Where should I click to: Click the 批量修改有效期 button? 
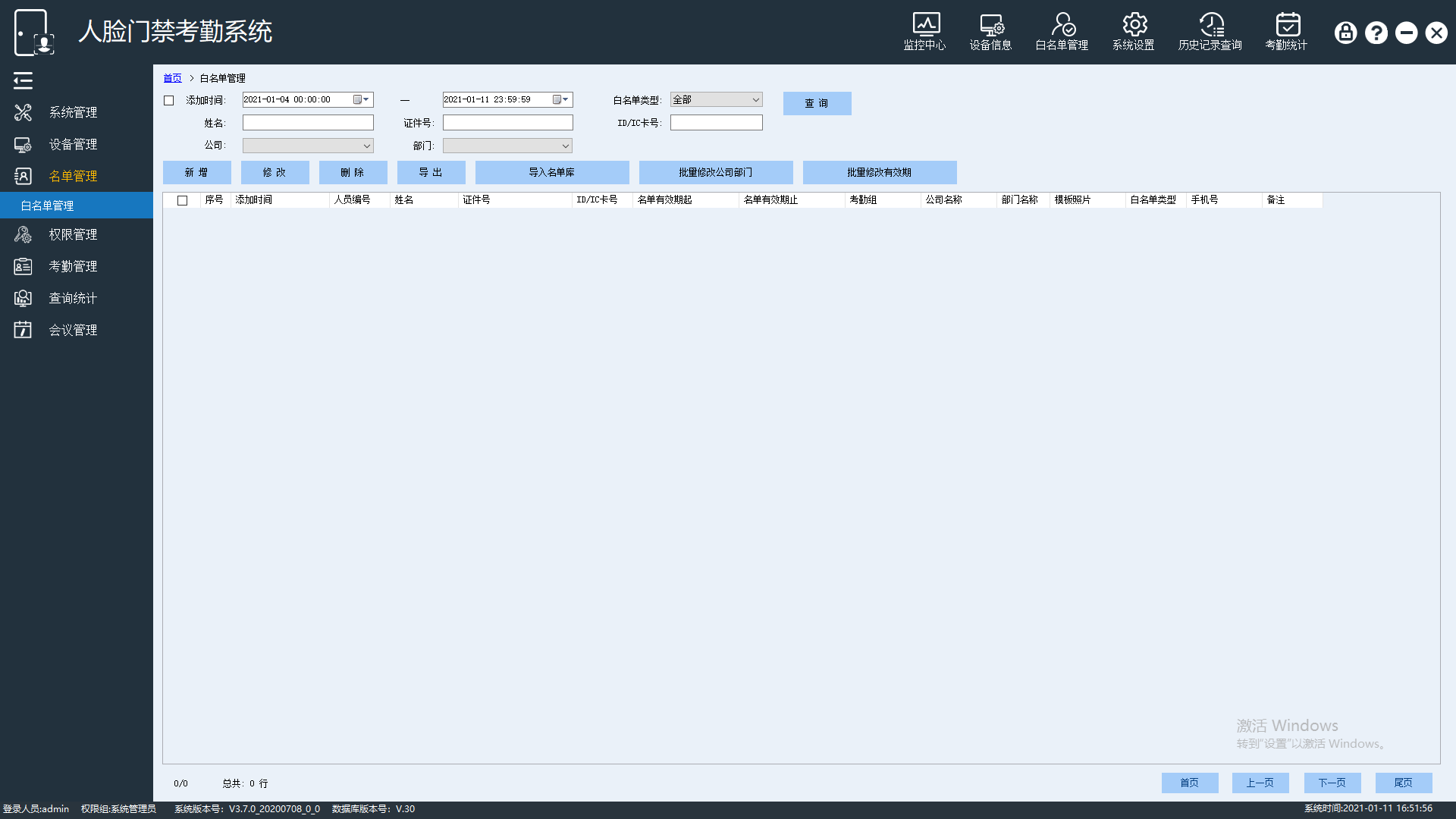pyautogui.click(x=880, y=172)
